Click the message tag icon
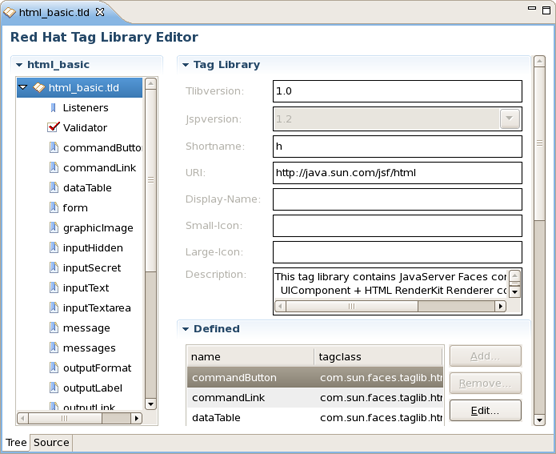 pos(54,327)
